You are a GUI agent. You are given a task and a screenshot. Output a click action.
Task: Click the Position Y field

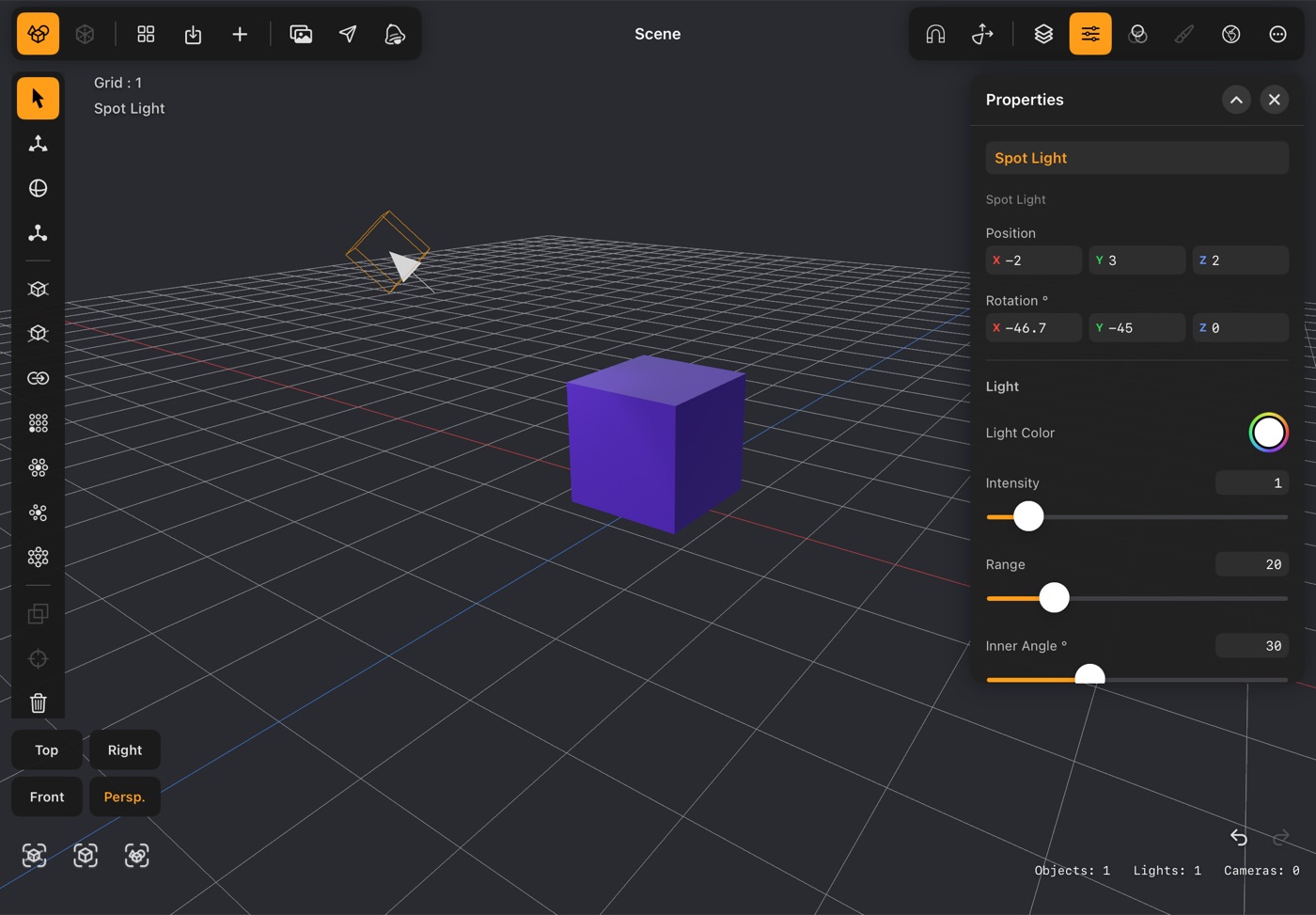[x=1136, y=260]
